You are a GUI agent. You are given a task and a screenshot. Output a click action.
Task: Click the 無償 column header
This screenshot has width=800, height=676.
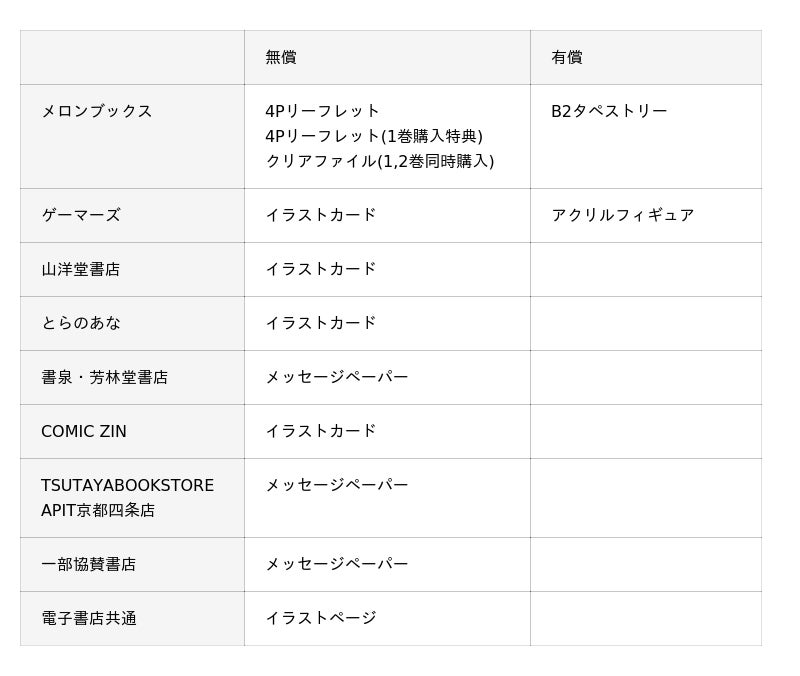281,58
